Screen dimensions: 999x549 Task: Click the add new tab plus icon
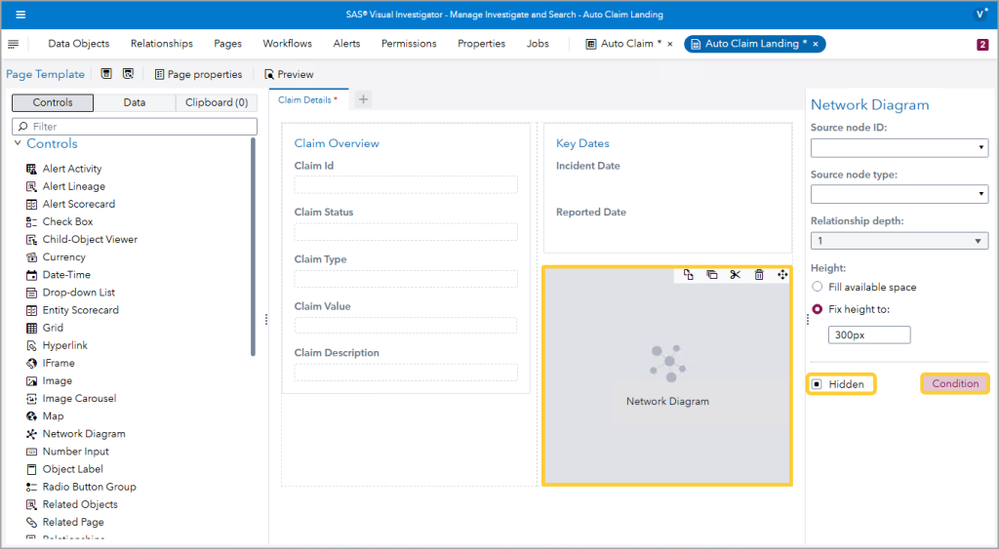click(x=363, y=99)
